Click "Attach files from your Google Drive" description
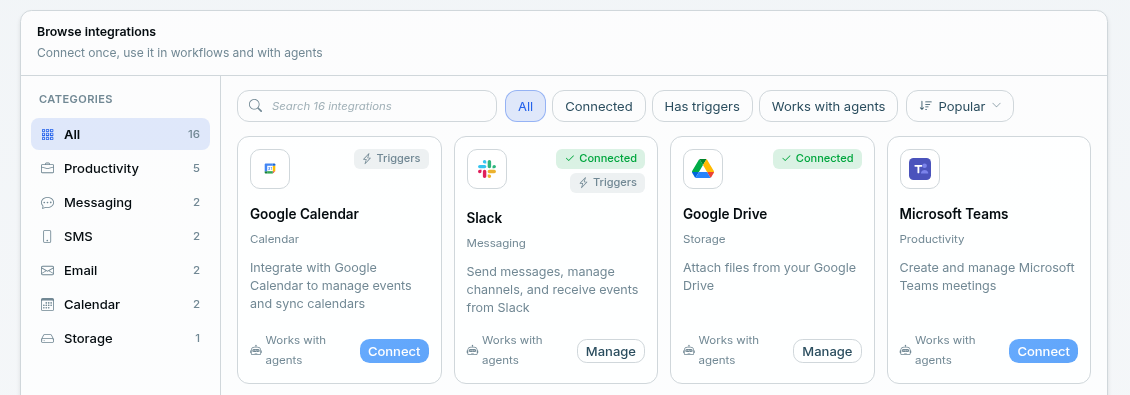 tap(770, 277)
